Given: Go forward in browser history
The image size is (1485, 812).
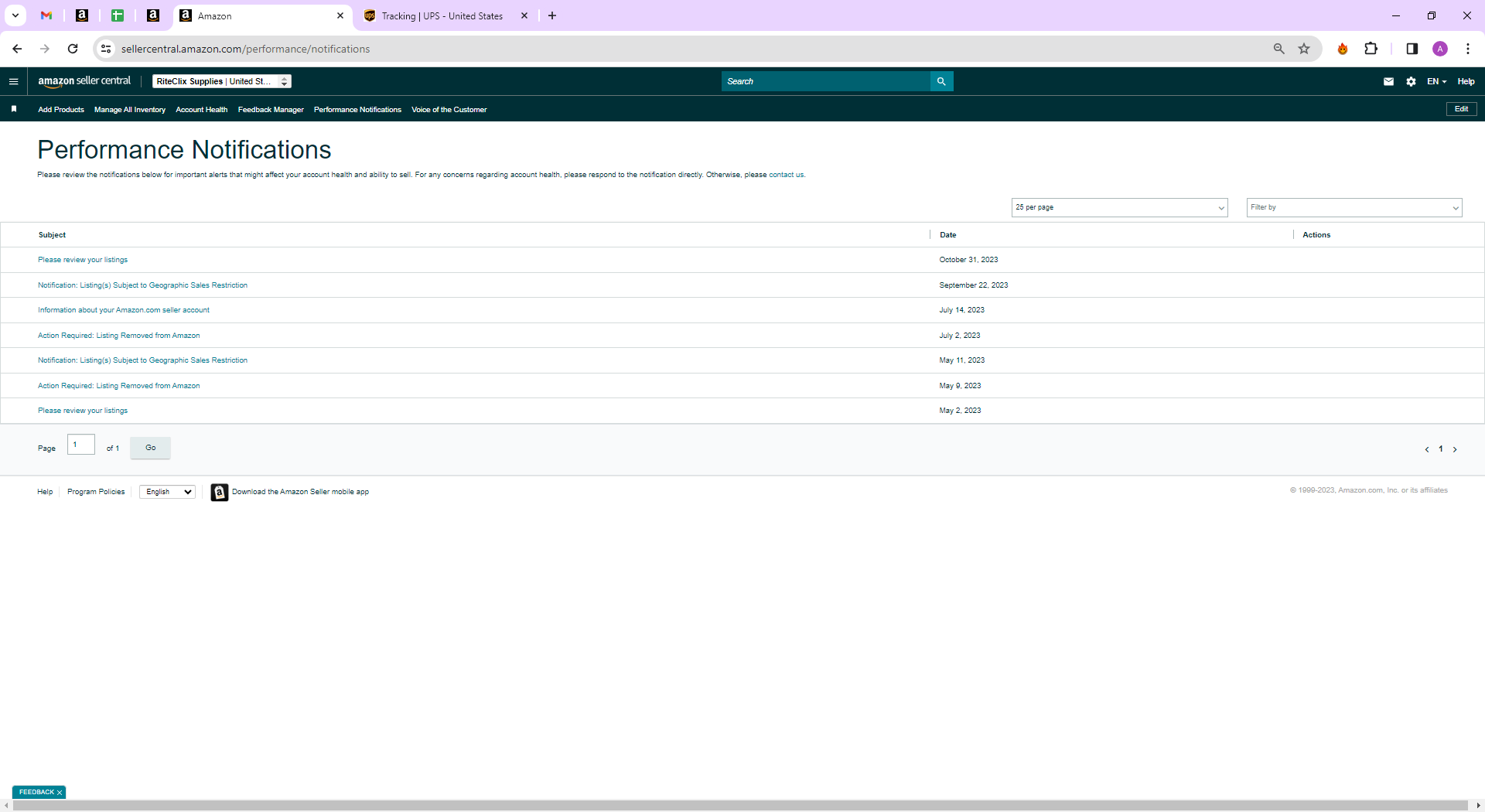Looking at the screenshot, I should pos(45,49).
